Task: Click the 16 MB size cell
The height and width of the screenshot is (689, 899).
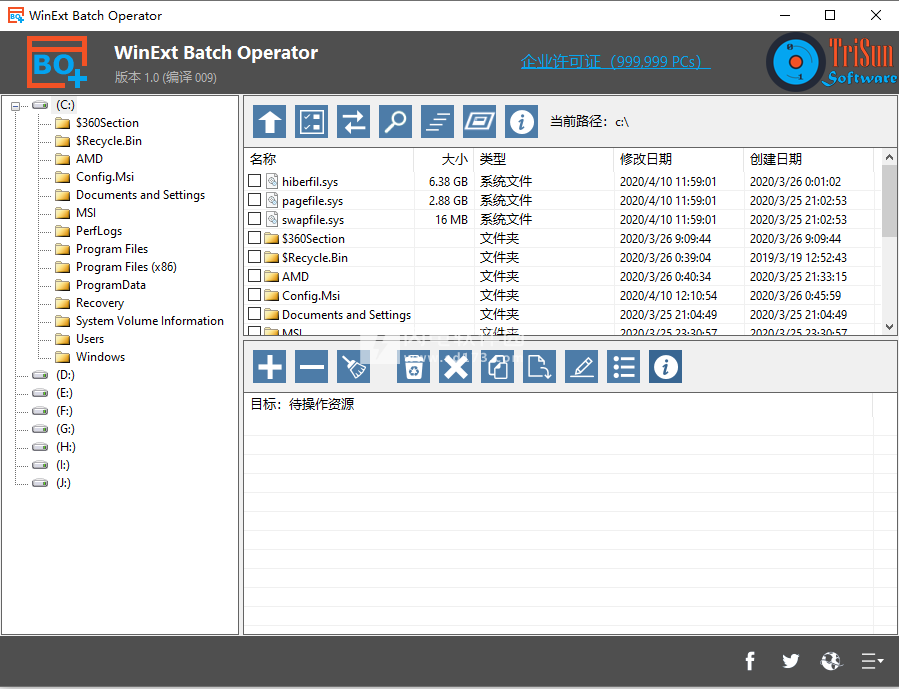Action: coord(451,220)
